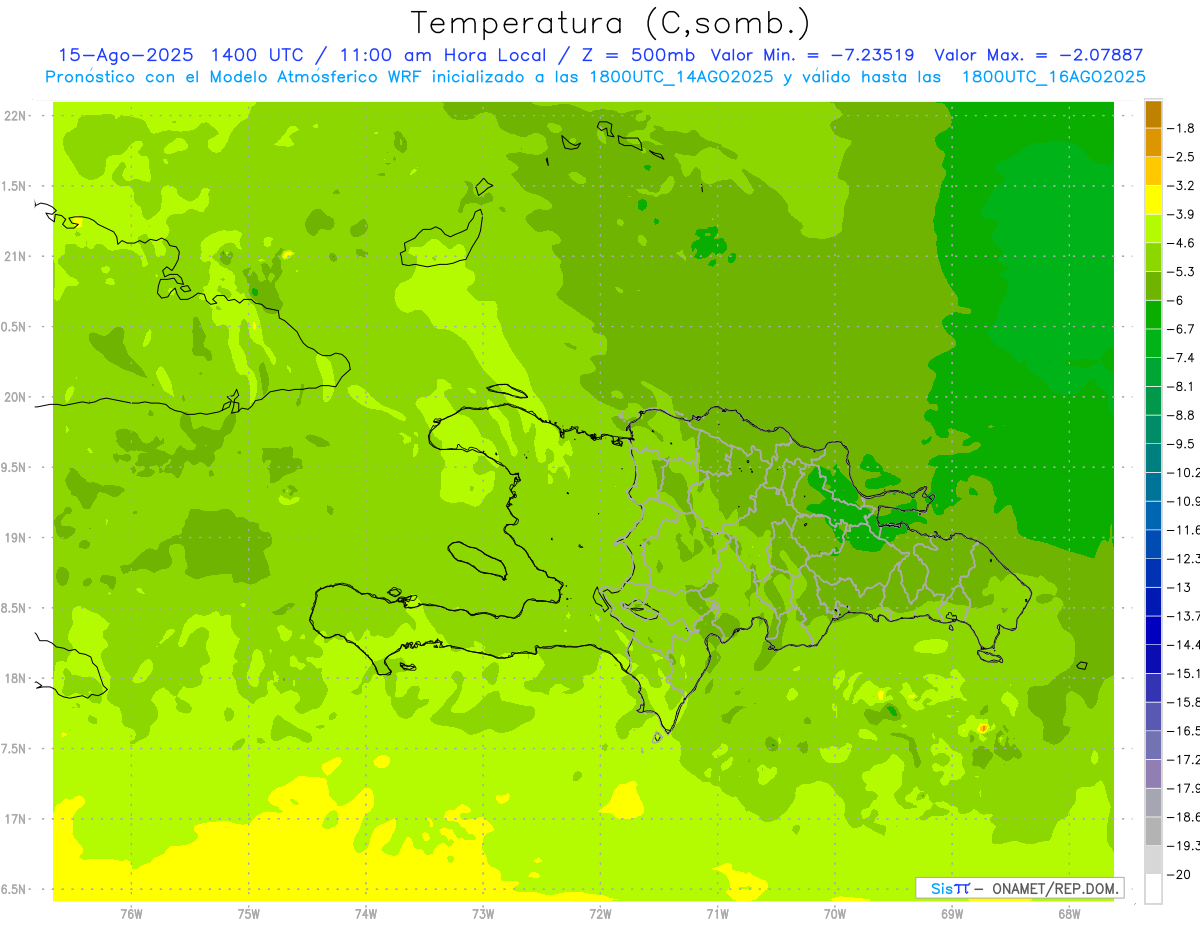The image size is (1200, 927).
Task: Click the -5.3 legend value
Action: [1181, 272]
